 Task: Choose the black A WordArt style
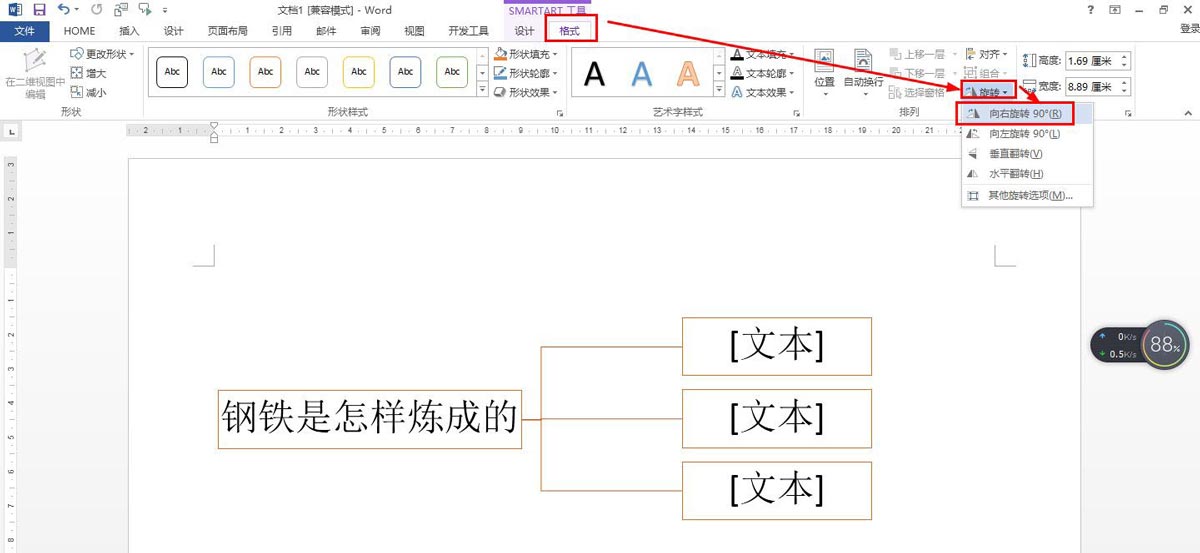tap(595, 73)
